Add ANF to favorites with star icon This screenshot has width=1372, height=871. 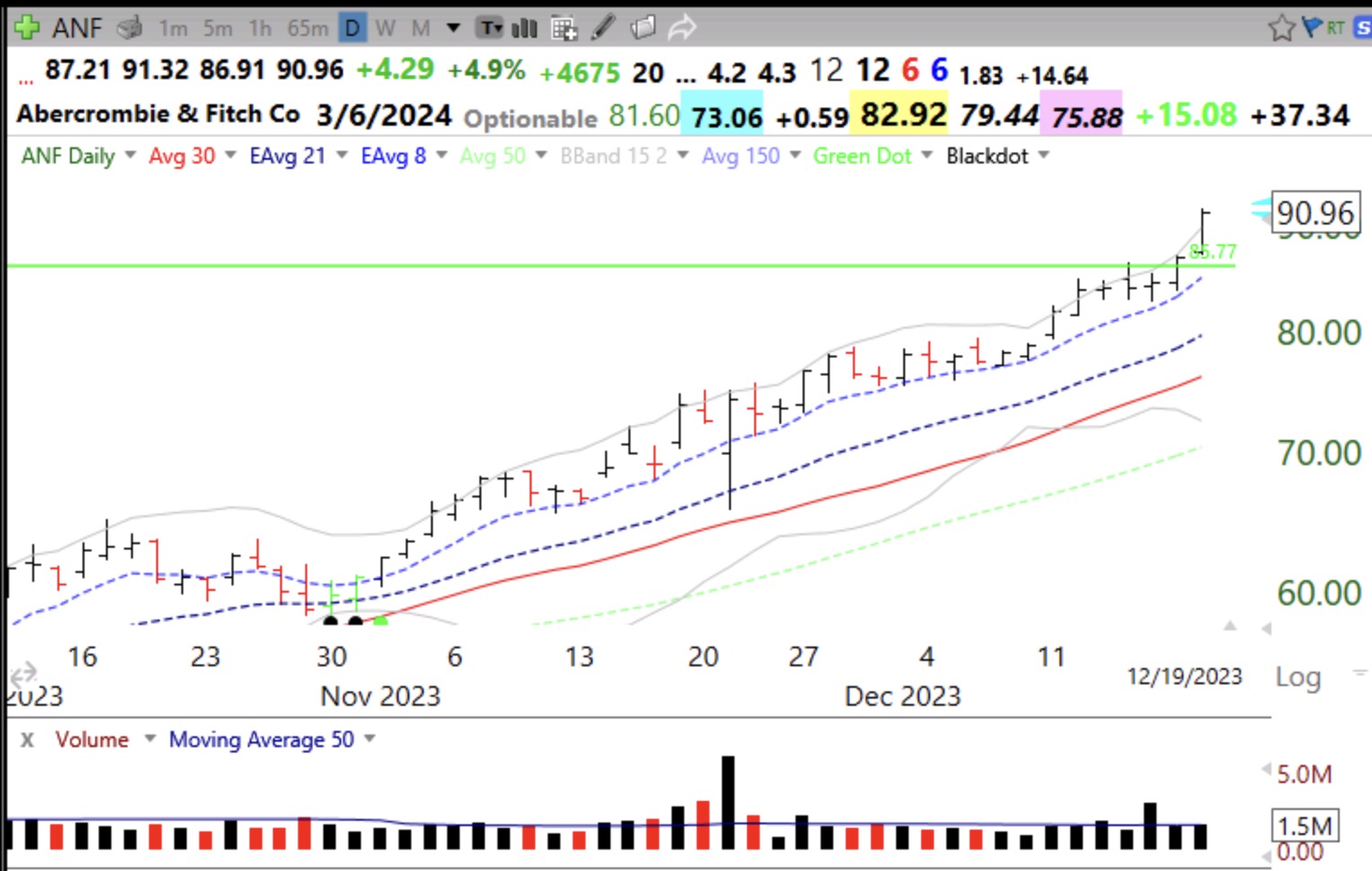point(1281,28)
